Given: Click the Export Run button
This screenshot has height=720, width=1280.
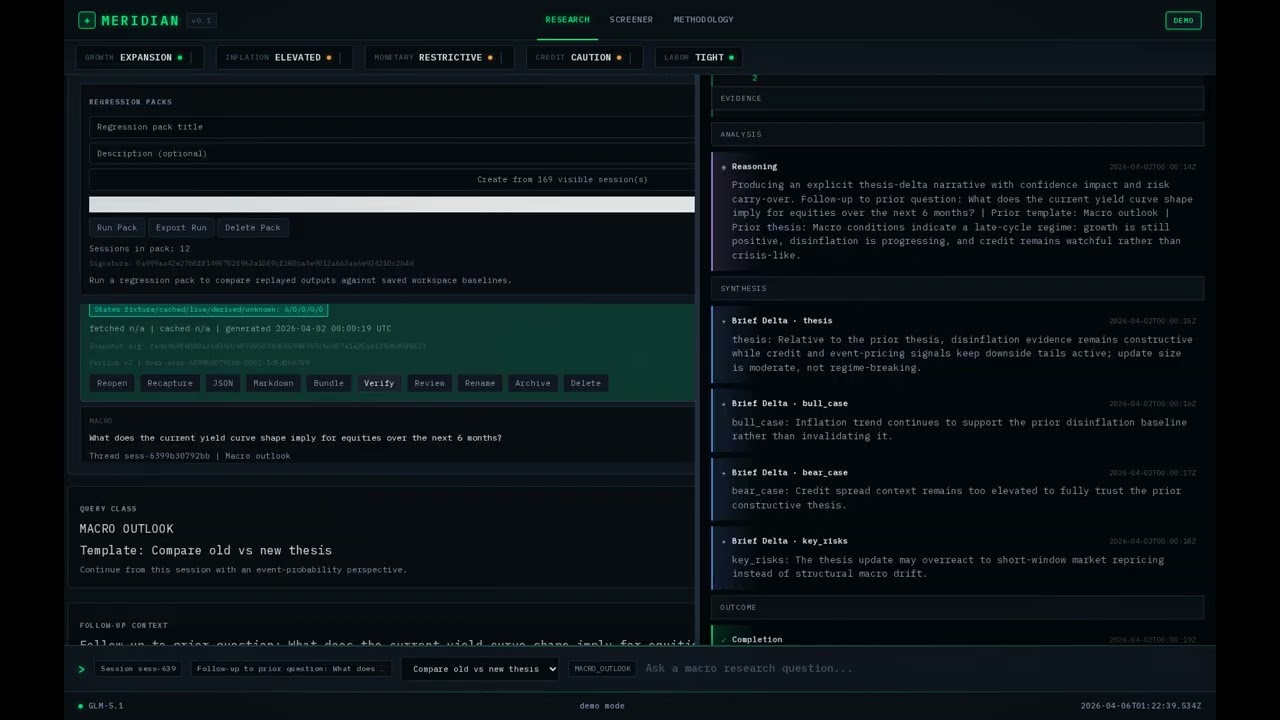Looking at the screenshot, I should point(181,228).
